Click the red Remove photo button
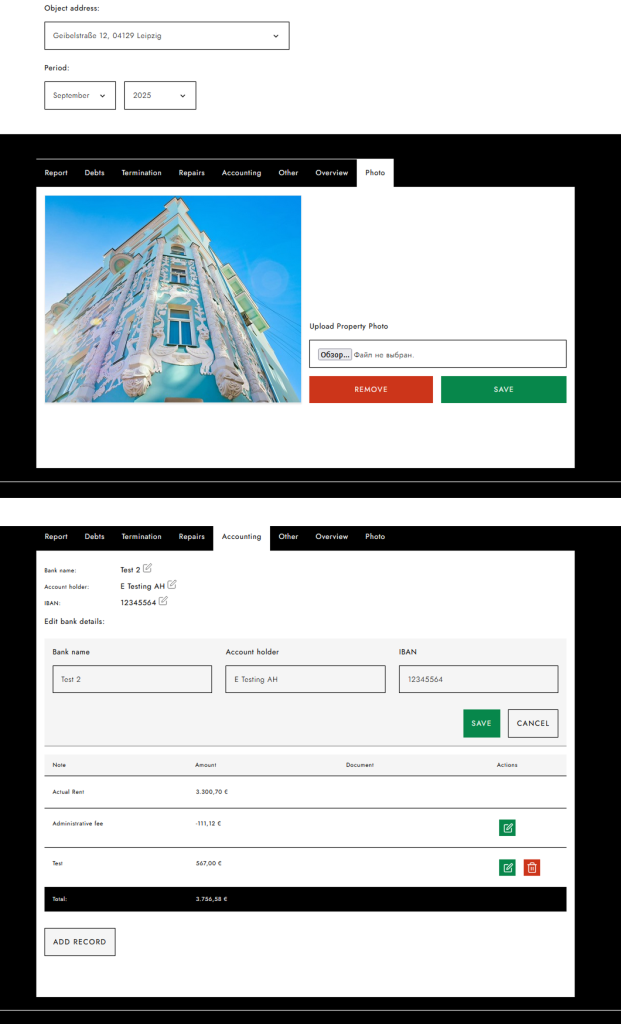 point(371,389)
